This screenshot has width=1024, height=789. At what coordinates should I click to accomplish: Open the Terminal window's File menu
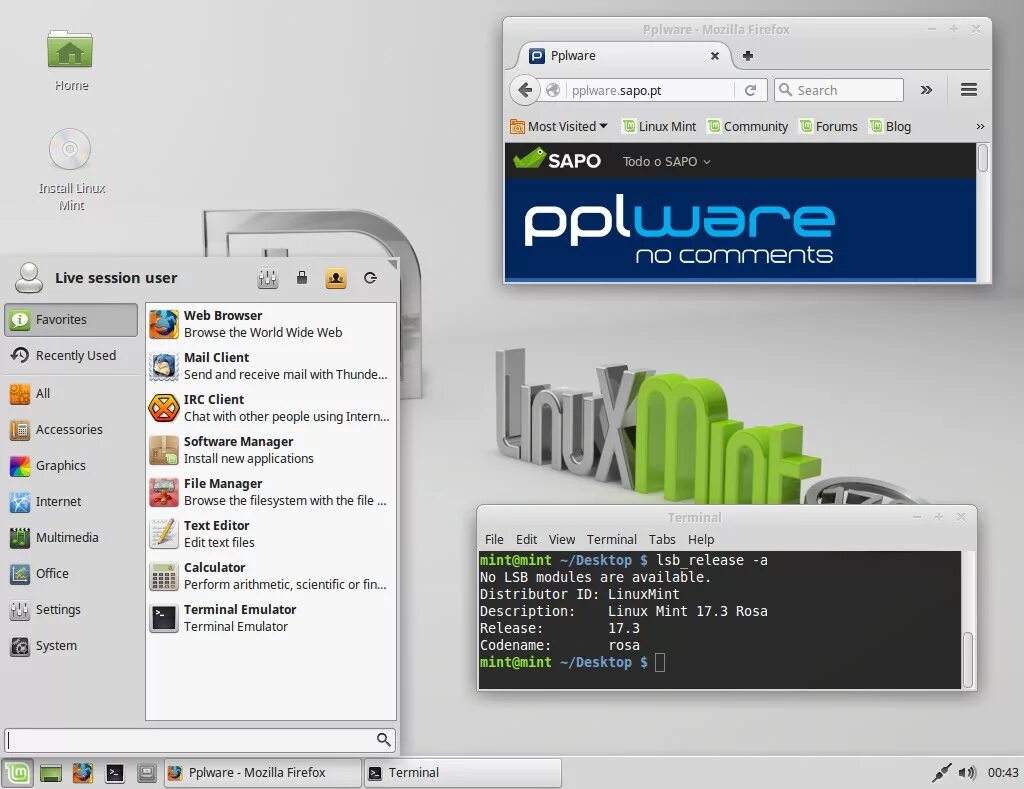pos(494,539)
